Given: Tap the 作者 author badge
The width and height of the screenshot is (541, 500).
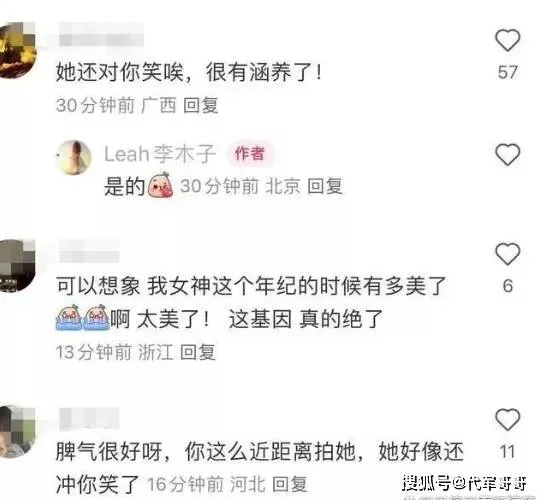Looking at the screenshot, I should [x=250, y=154].
